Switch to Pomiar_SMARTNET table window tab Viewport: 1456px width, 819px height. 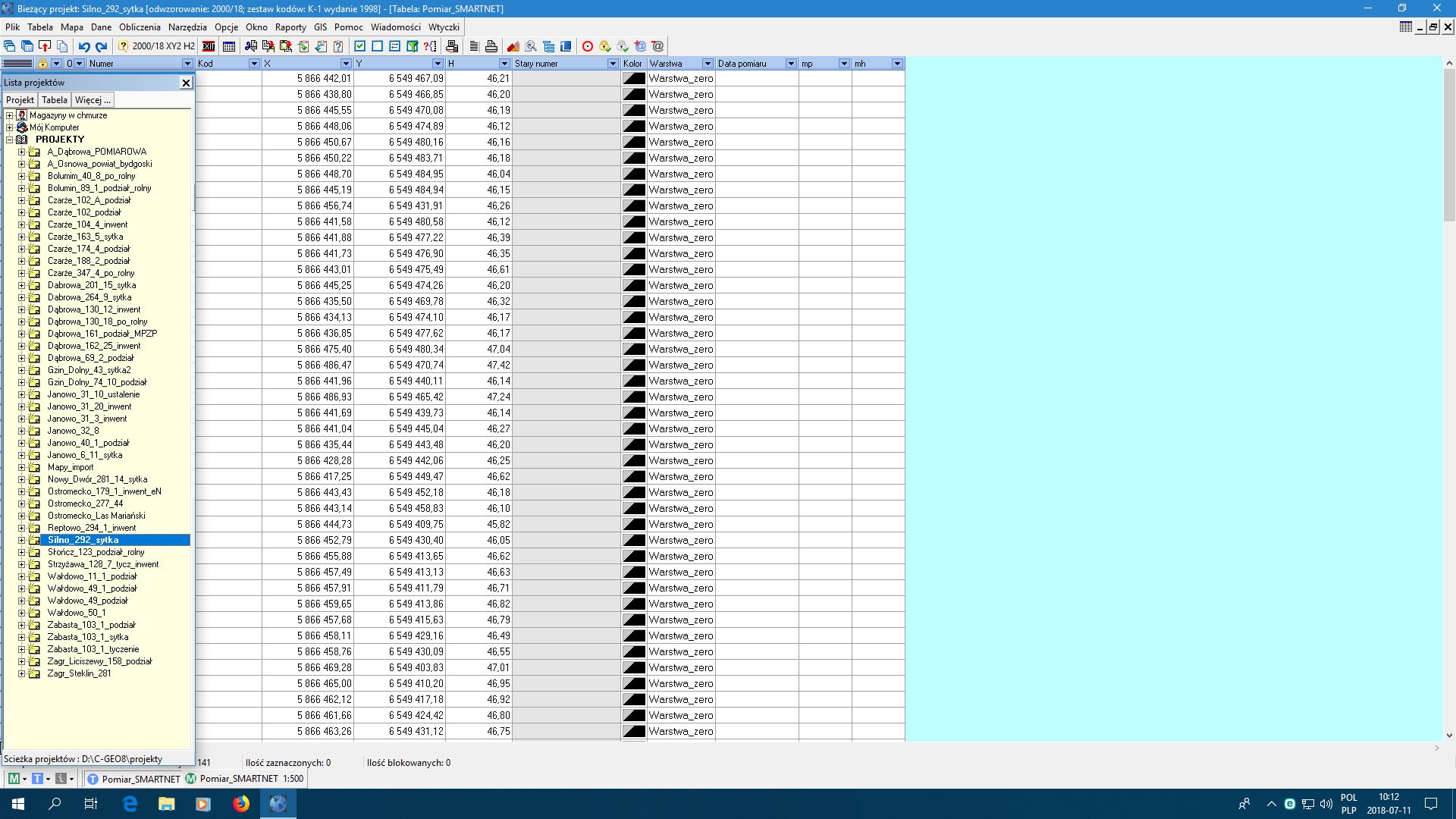[x=133, y=779]
